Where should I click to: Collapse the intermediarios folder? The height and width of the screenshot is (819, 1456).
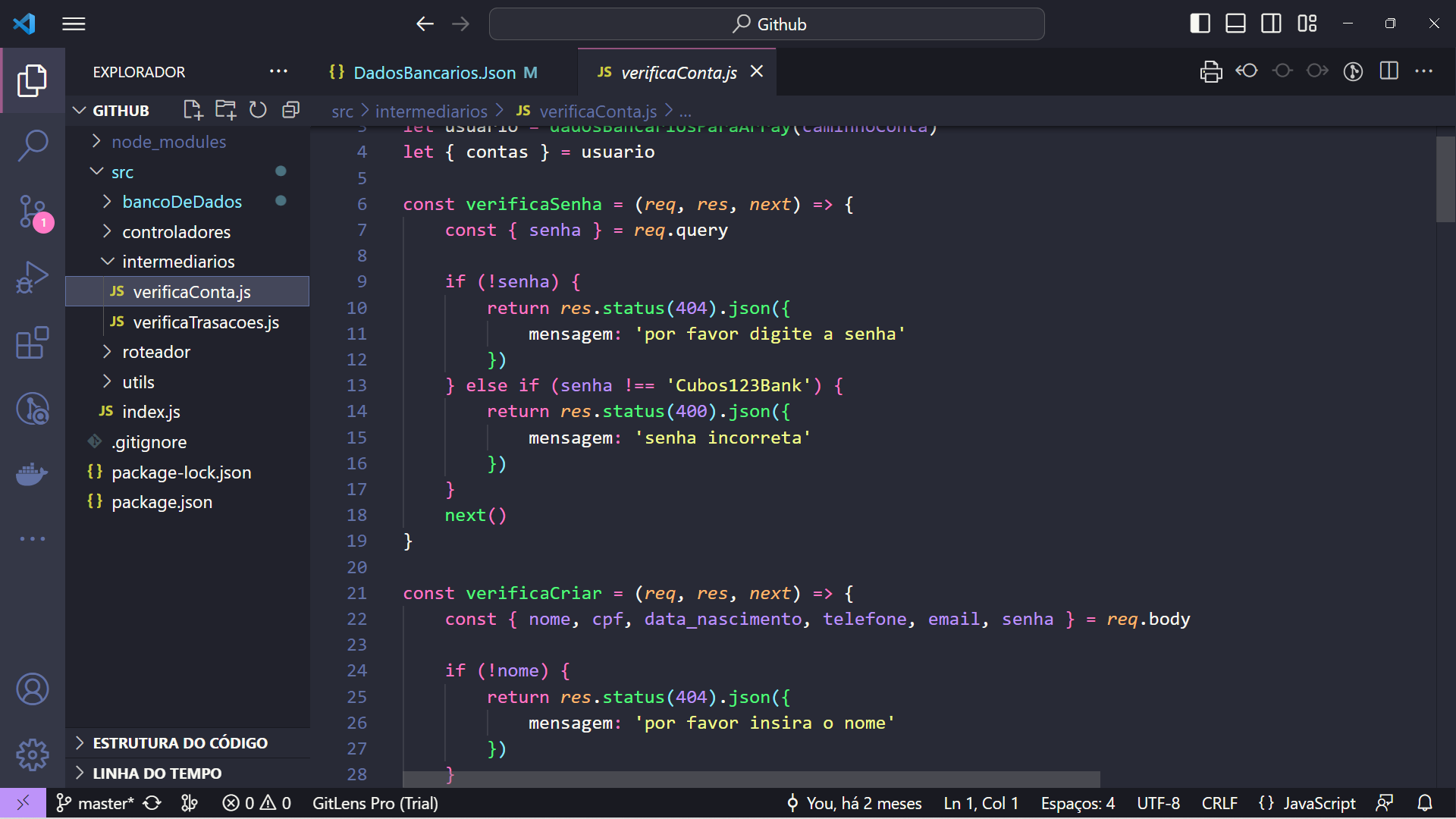click(178, 262)
